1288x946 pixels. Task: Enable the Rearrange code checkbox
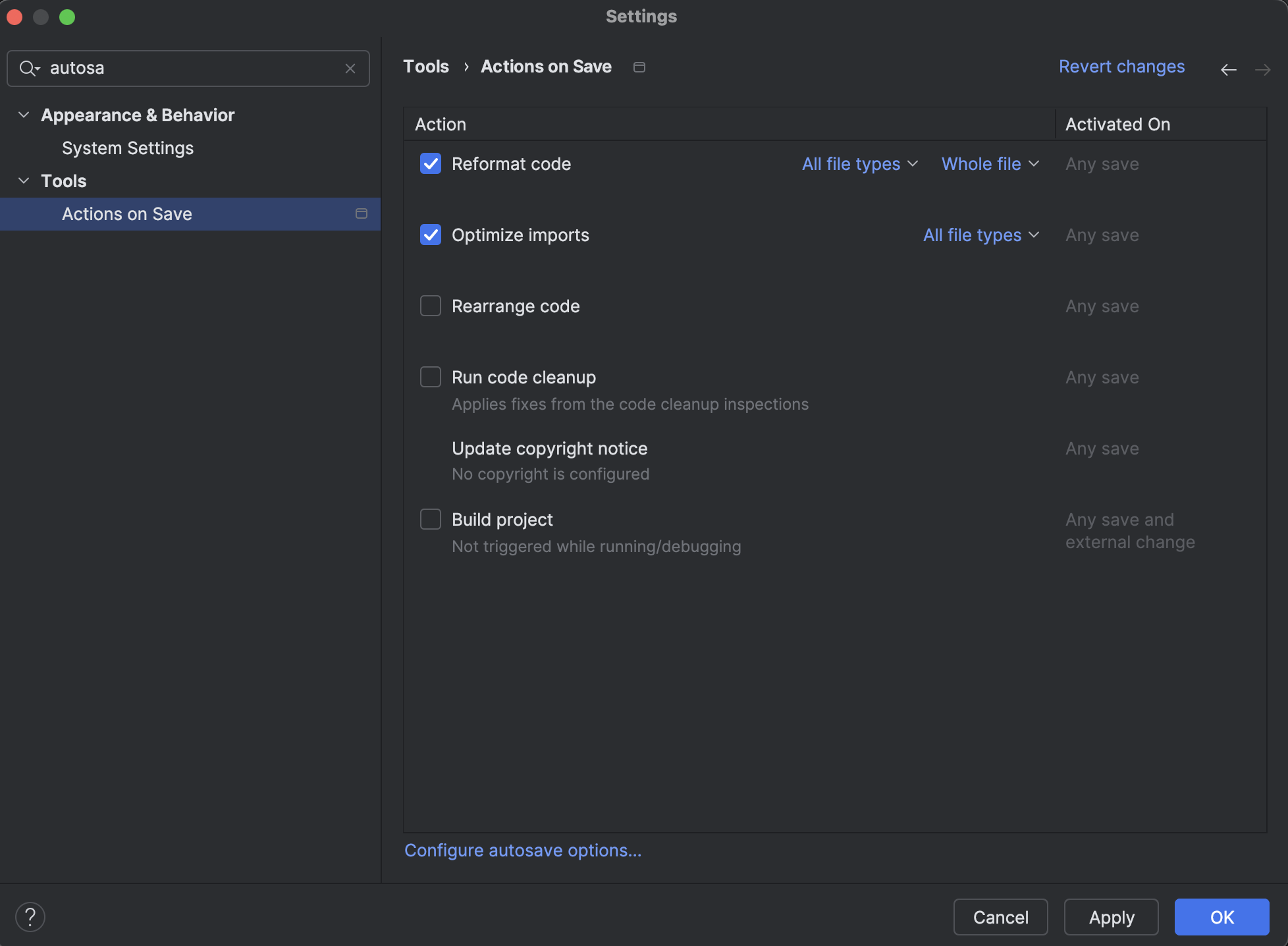[431, 306]
